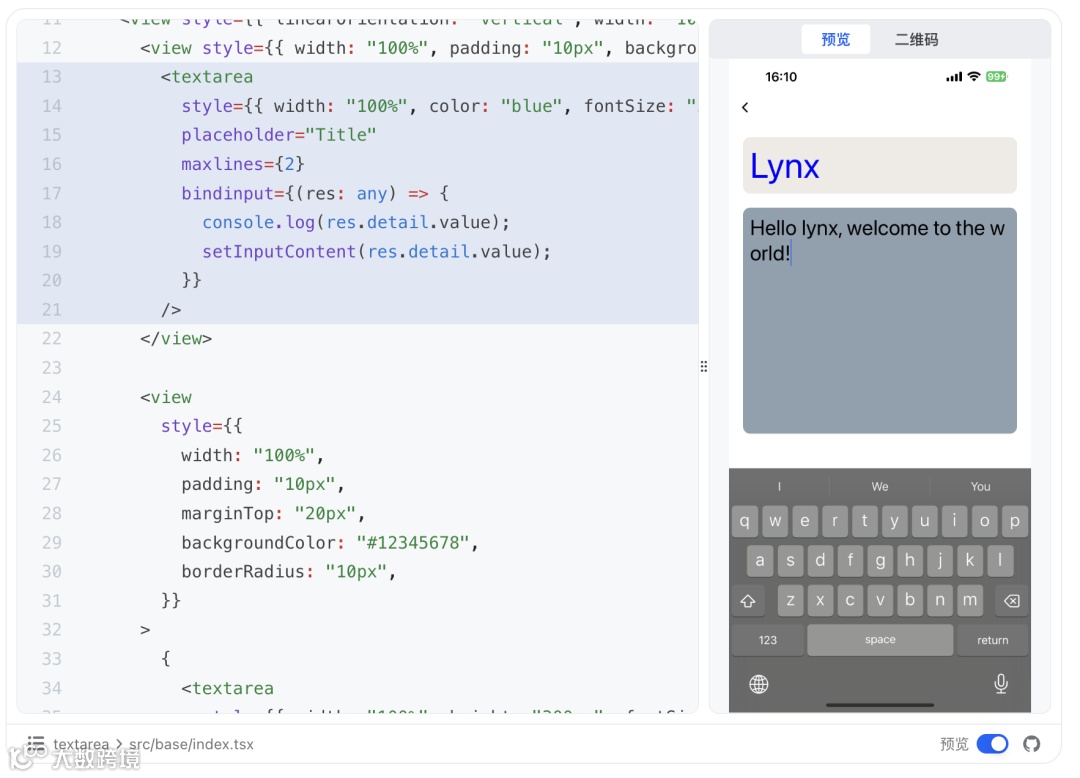Tap the backspace delete key

1012,600
